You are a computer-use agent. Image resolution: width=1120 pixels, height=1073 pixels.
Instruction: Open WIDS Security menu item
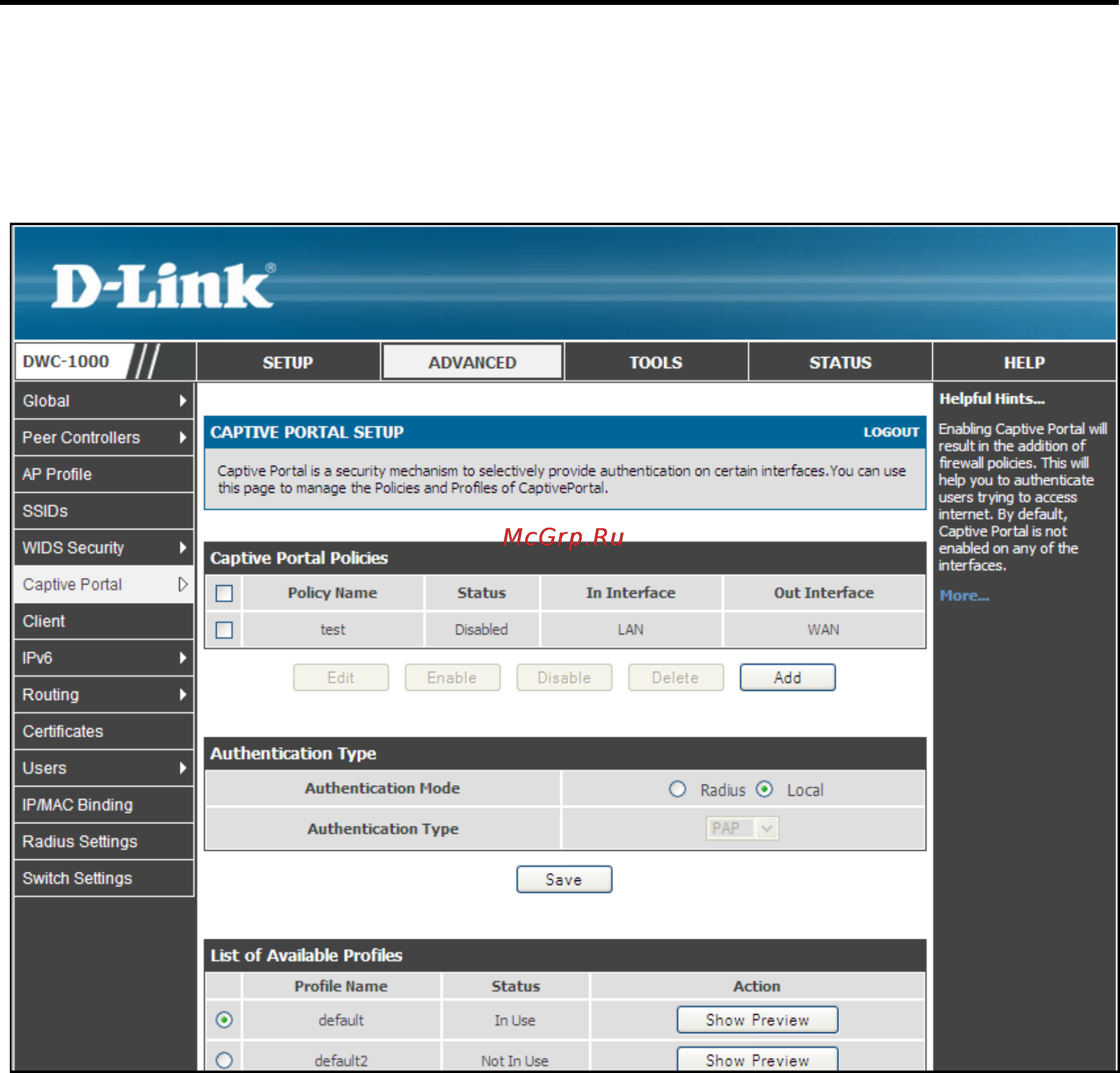(104, 547)
